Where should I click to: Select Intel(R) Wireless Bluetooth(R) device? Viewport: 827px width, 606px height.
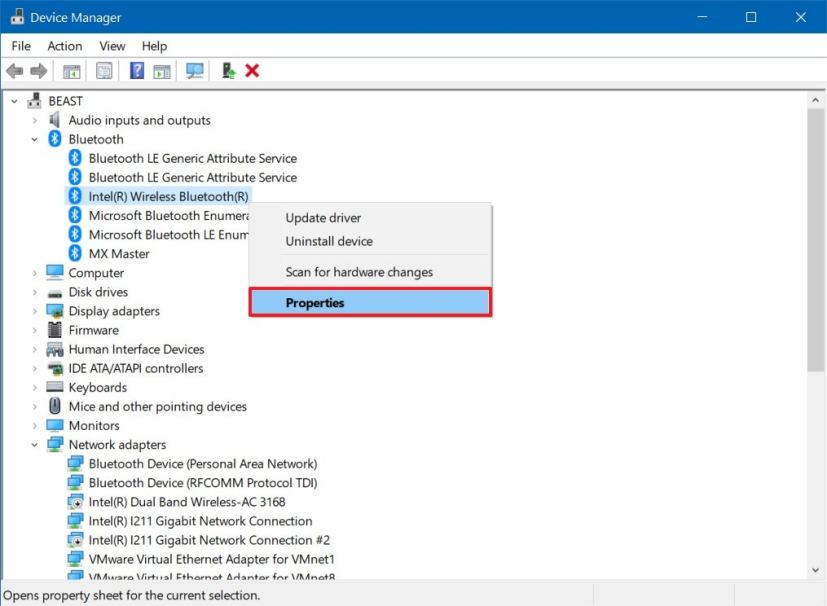(168, 196)
